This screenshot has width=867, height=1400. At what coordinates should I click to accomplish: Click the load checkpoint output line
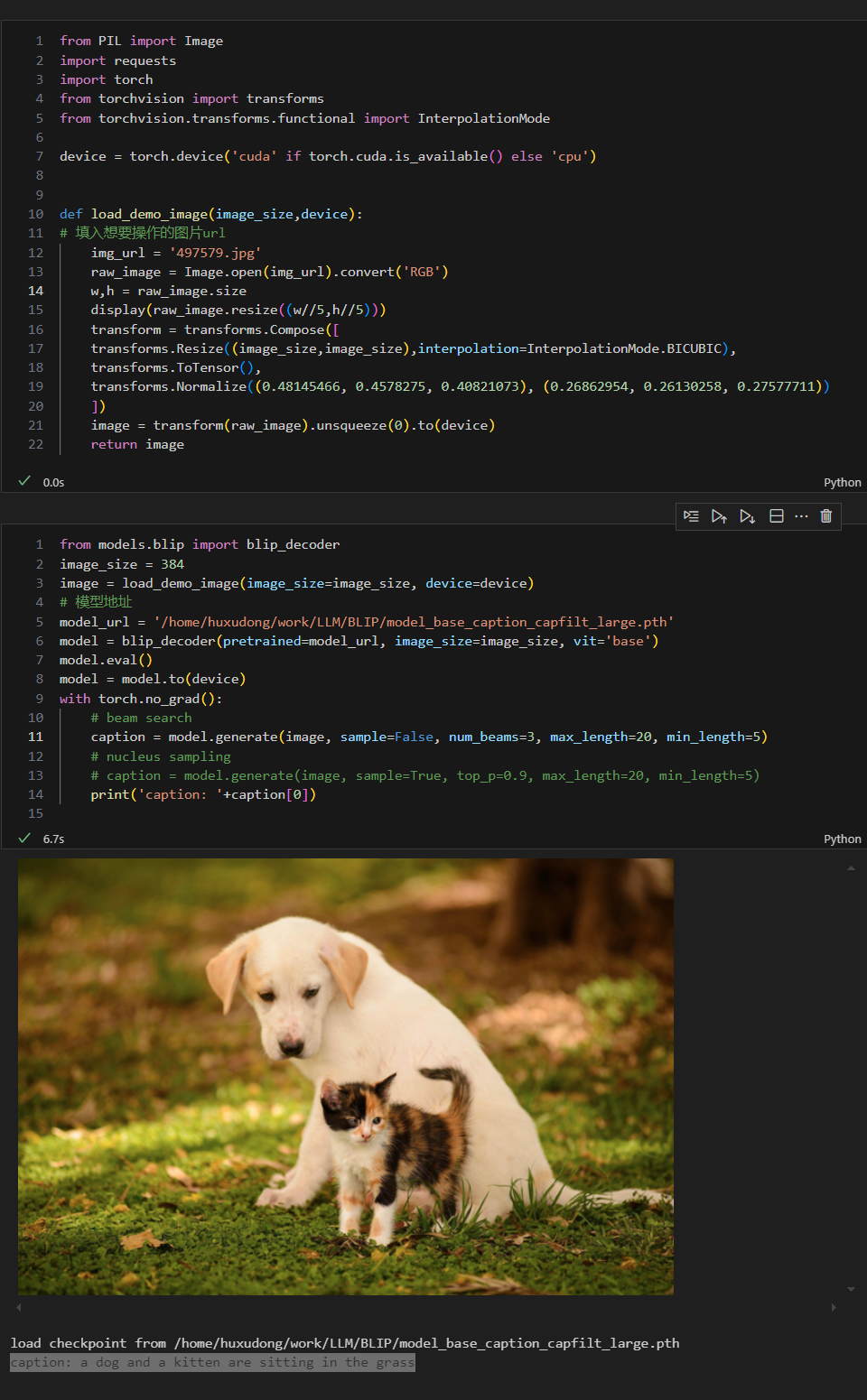[x=344, y=1343]
